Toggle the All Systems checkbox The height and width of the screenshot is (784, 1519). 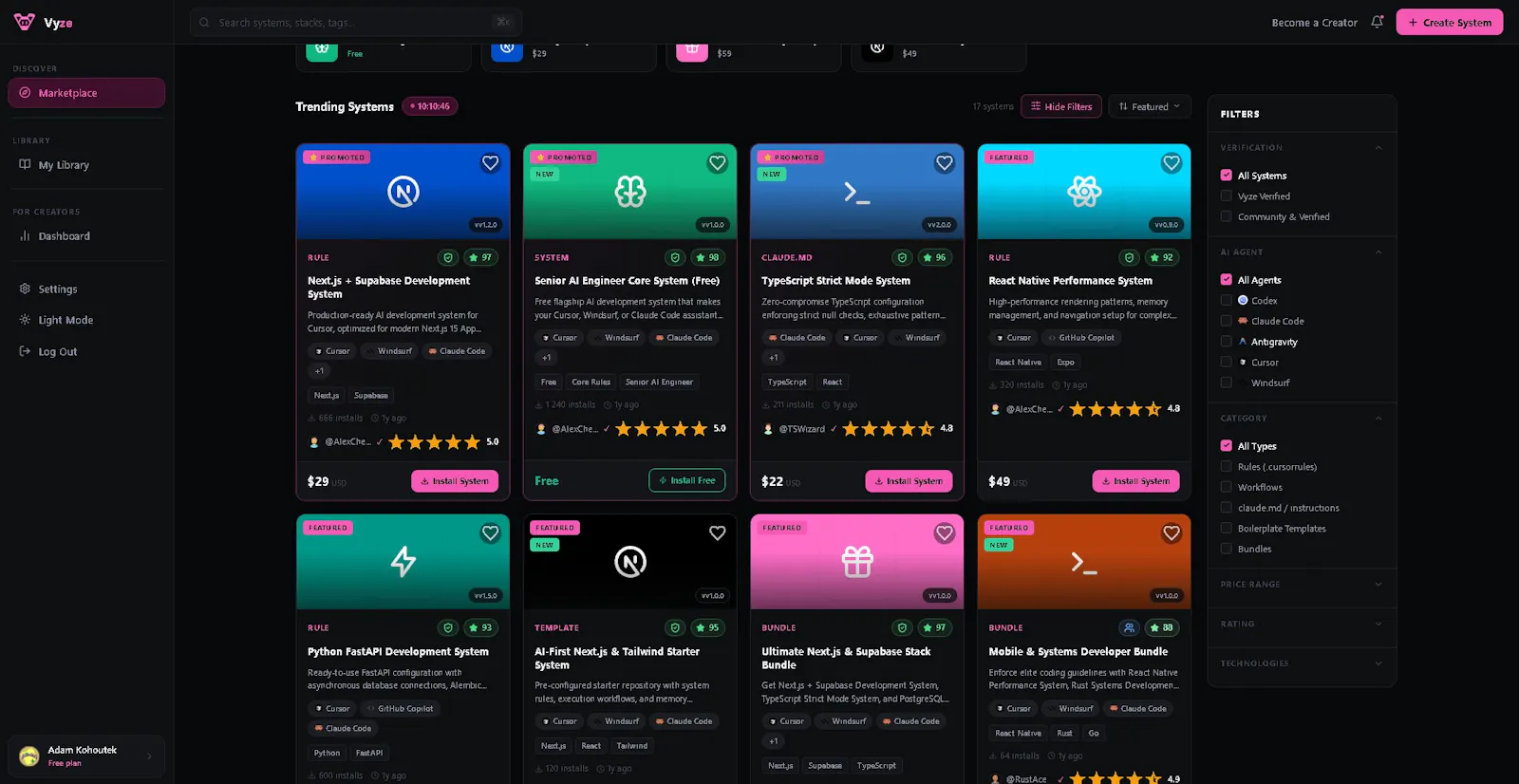(x=1227, y=176)
